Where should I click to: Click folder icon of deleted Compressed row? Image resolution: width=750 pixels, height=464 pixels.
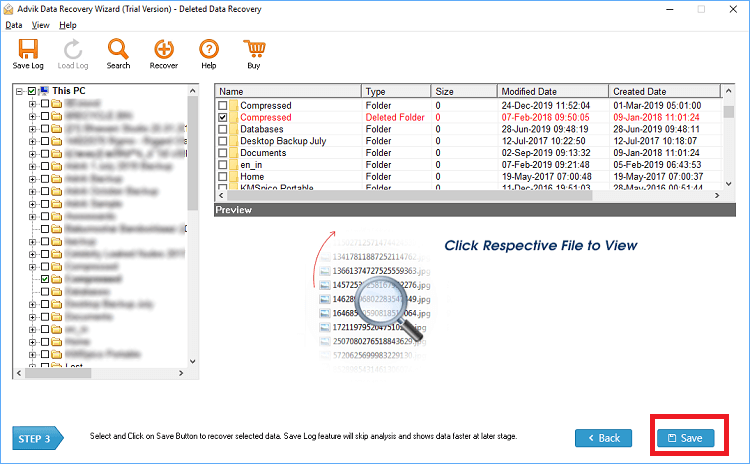[233, 117]
